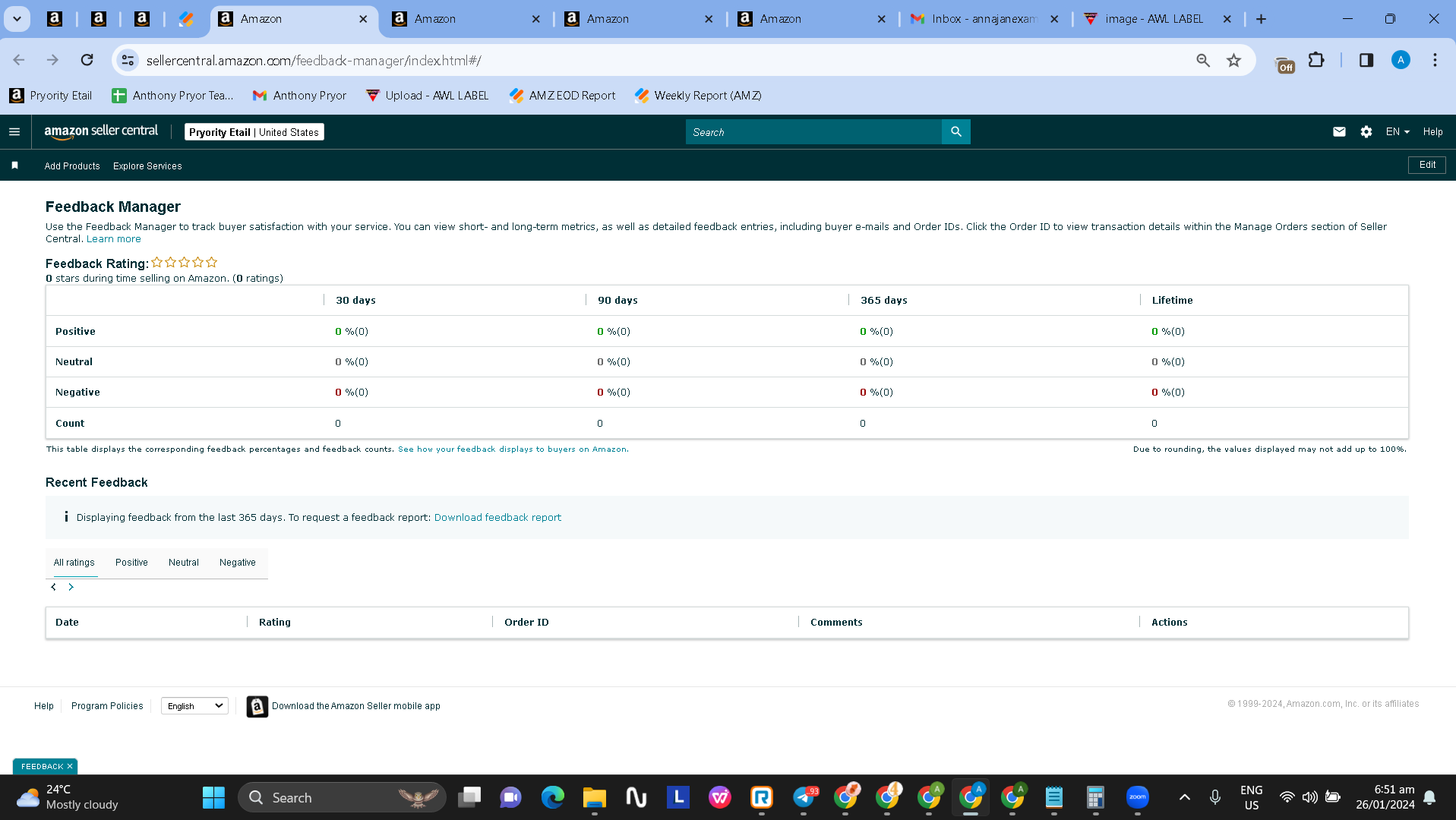Toggle Chrome side panel icon

point(1366,60)
